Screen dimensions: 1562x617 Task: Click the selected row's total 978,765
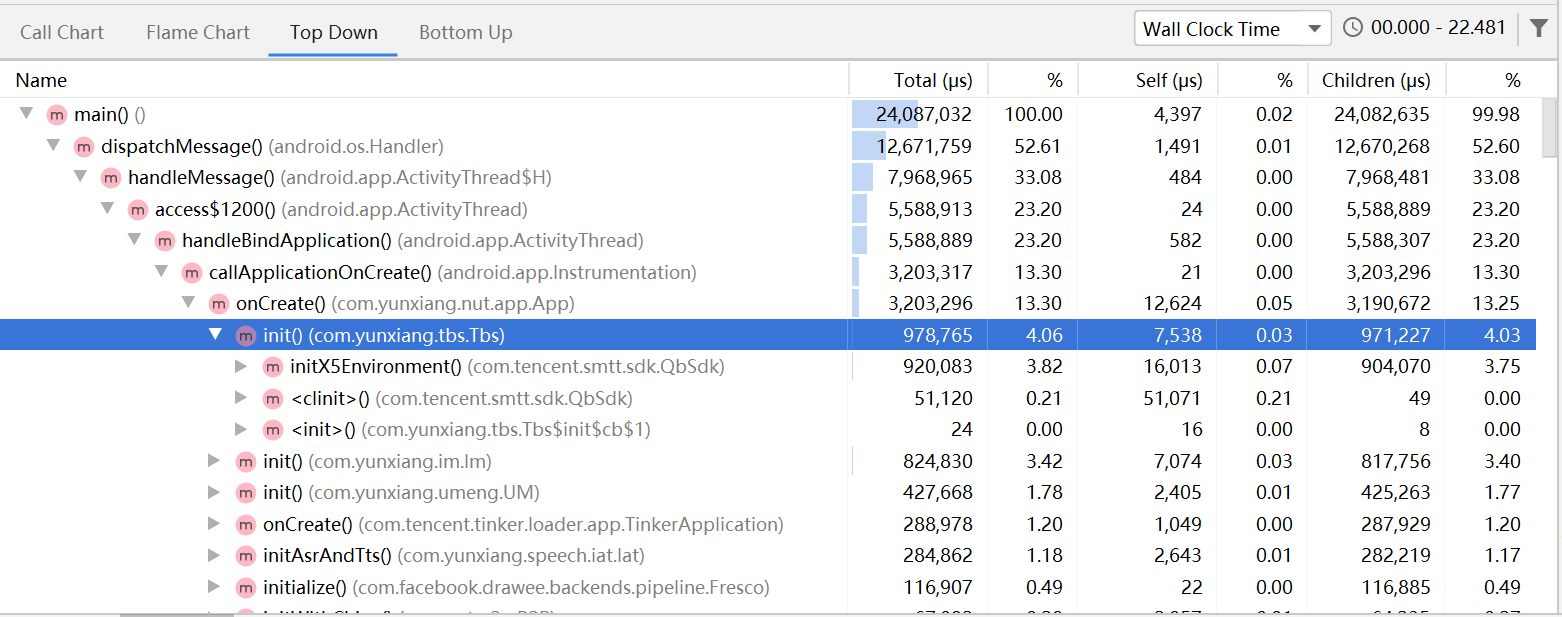pyautogui.click(x=937, y=336)
